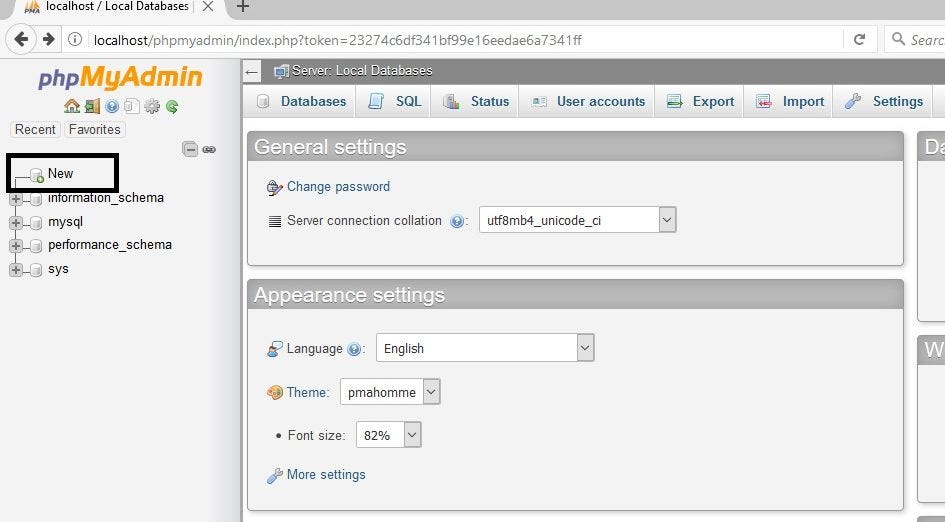The height and width of the screenshot is (522, 945).
Task: Open the Import tab
Action: point(790,101)
